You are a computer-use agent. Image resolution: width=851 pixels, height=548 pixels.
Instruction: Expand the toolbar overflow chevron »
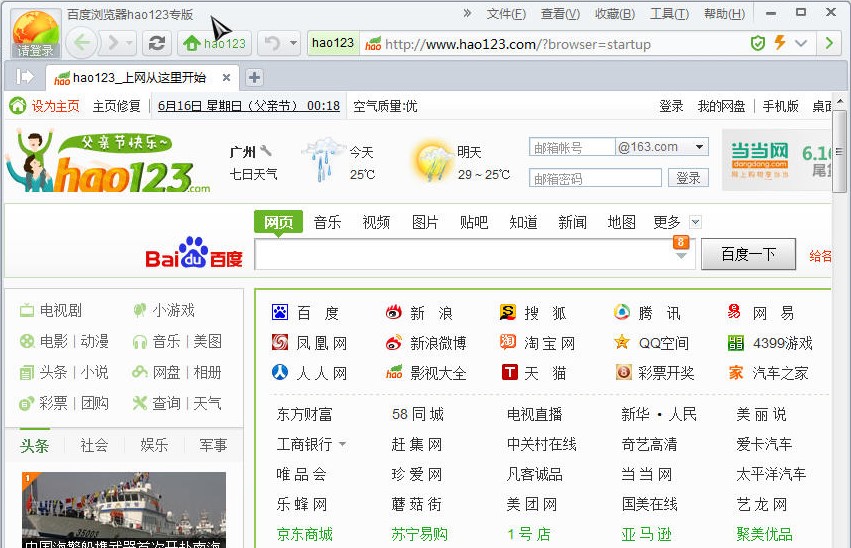(467, 13)
